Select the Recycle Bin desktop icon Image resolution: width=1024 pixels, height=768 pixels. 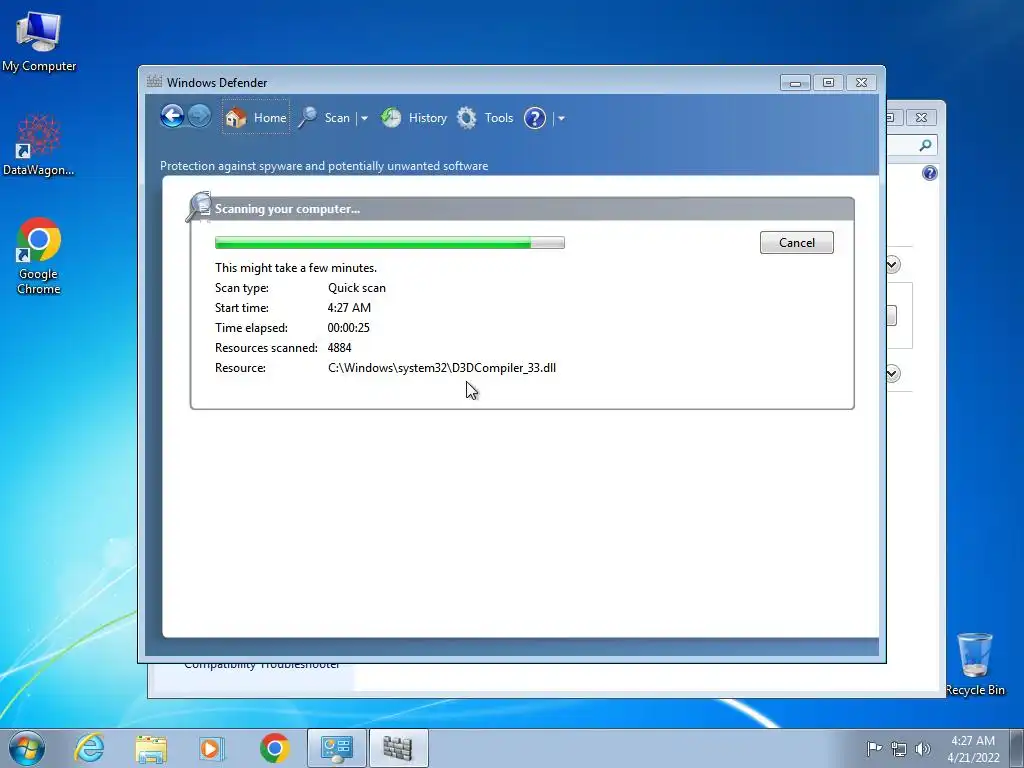(x=975, y=664)
